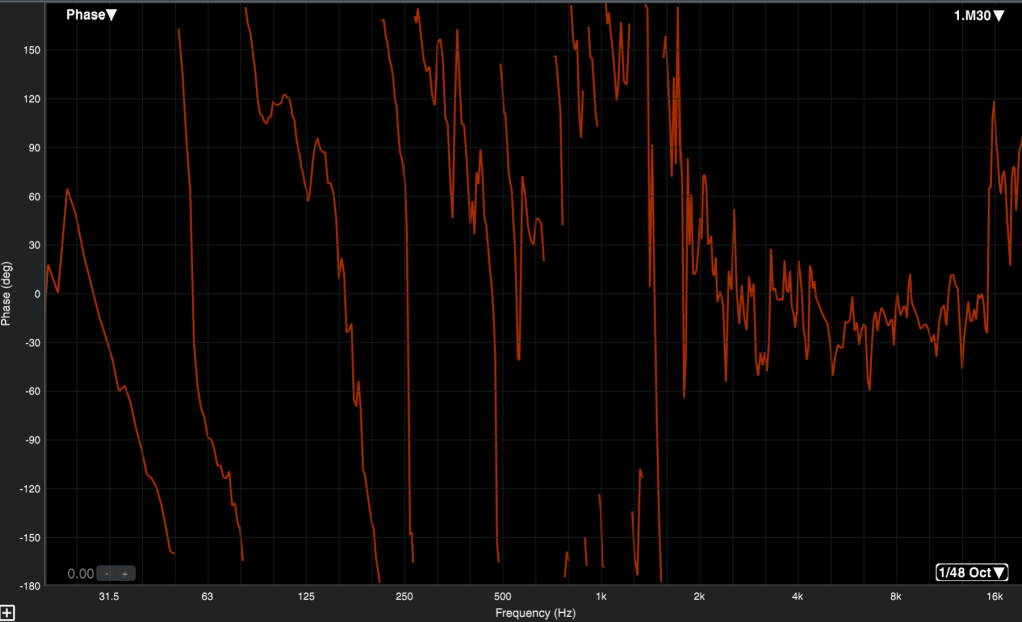The image size is (1022, 622).
Task: Click the Phase (deg) axis title
Action: 8,293
